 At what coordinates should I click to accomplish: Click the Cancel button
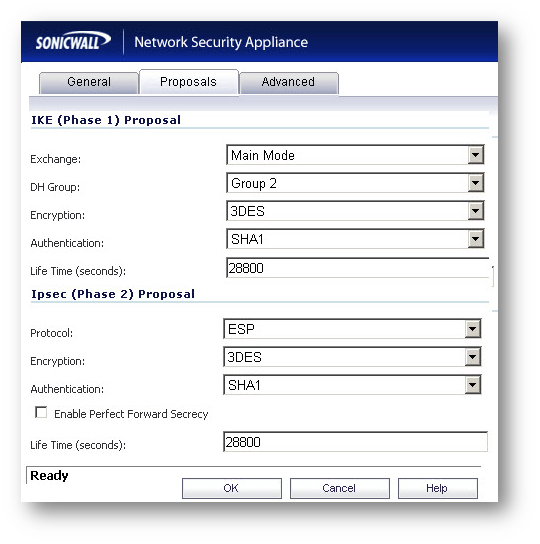click(339, 488)
